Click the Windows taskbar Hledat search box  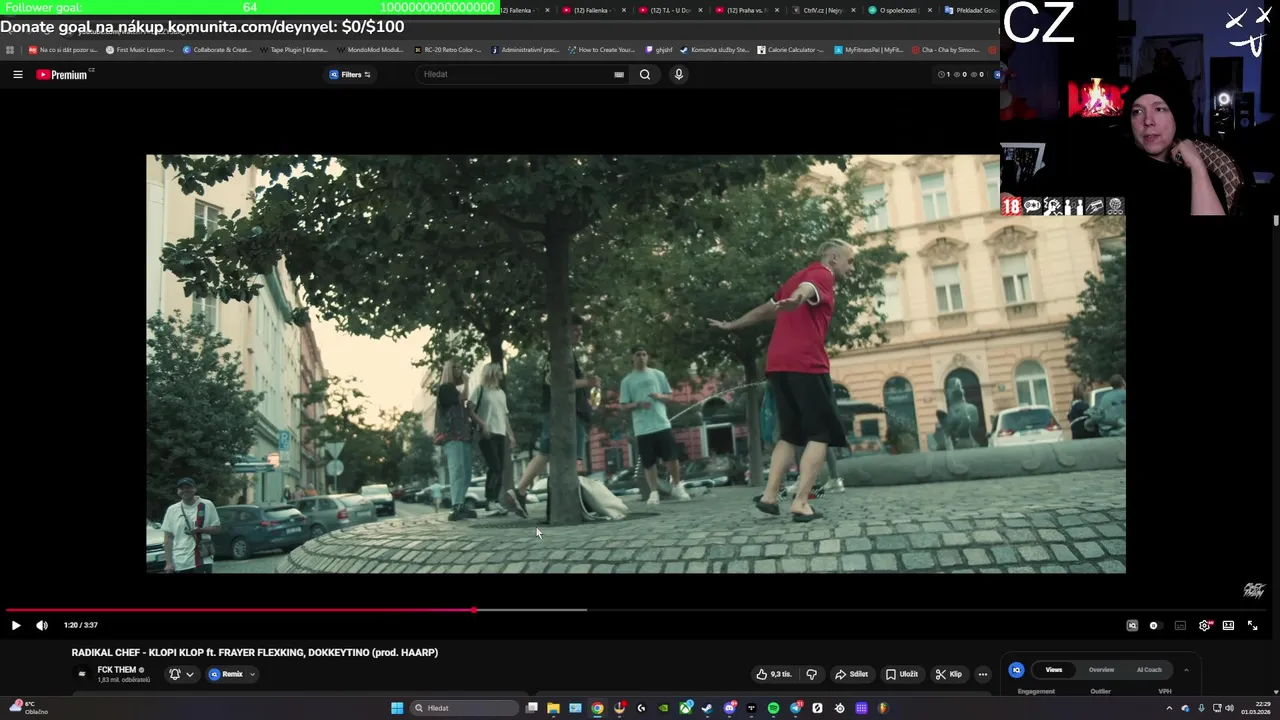point(466,708)
